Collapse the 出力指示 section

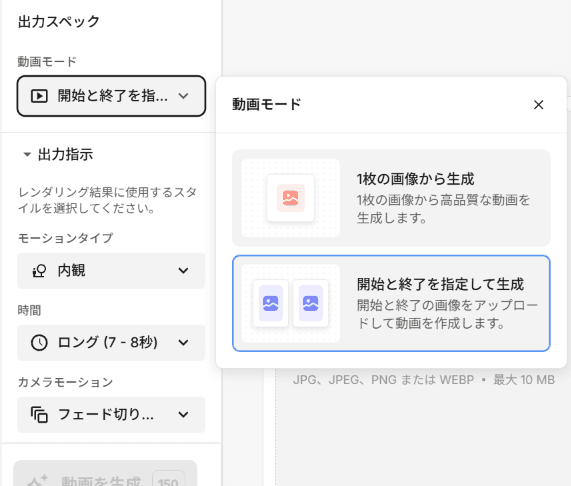tap(27, 154)
